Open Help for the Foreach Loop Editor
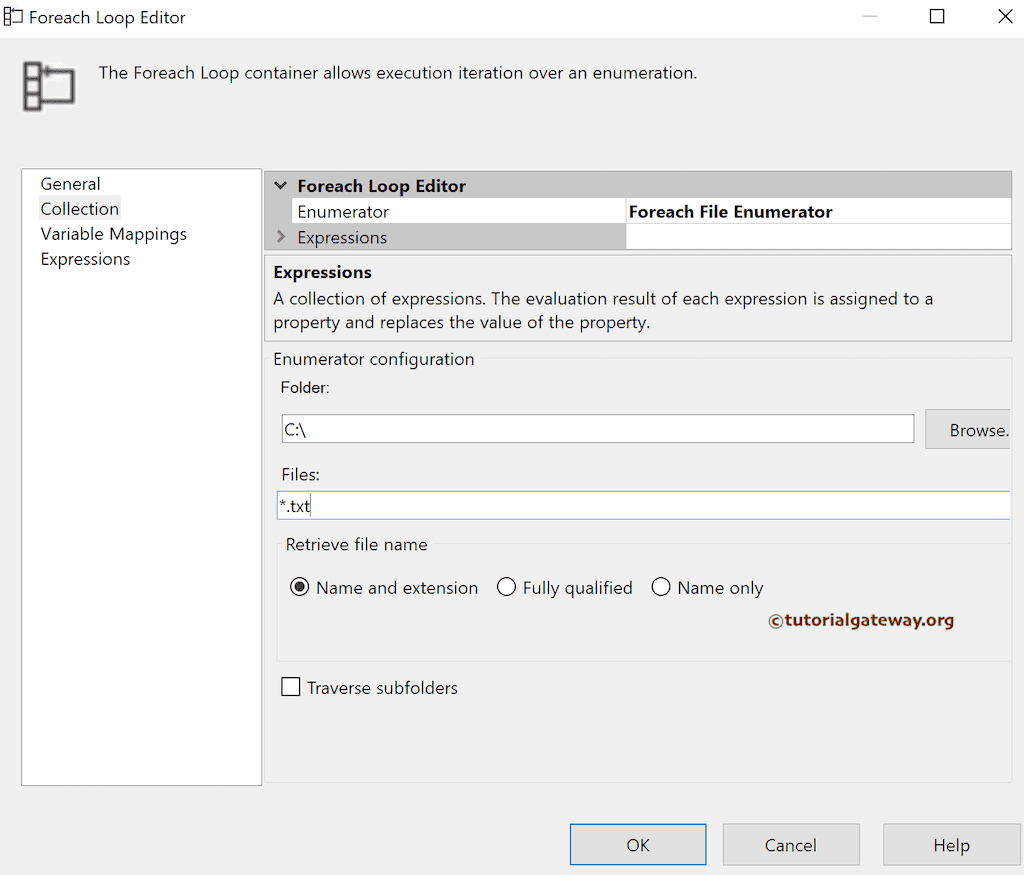This screenshot has height=875, width=1024. click(x=951, y=844)
